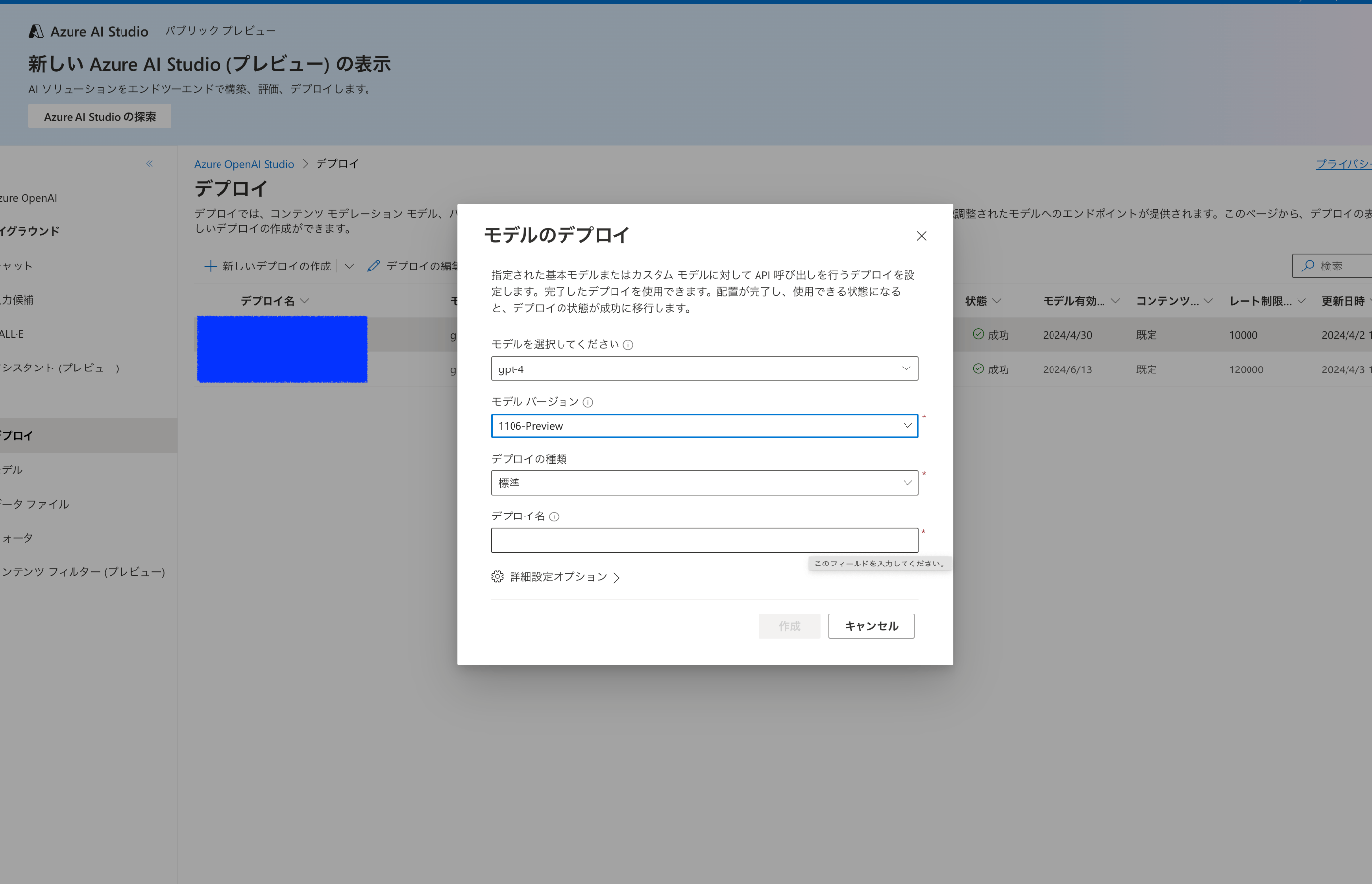Open コンテンツ フィルター (プレビュー) sidebar item
The width and height of the screenshot is (1372, 884).
(x=83, y=572)
